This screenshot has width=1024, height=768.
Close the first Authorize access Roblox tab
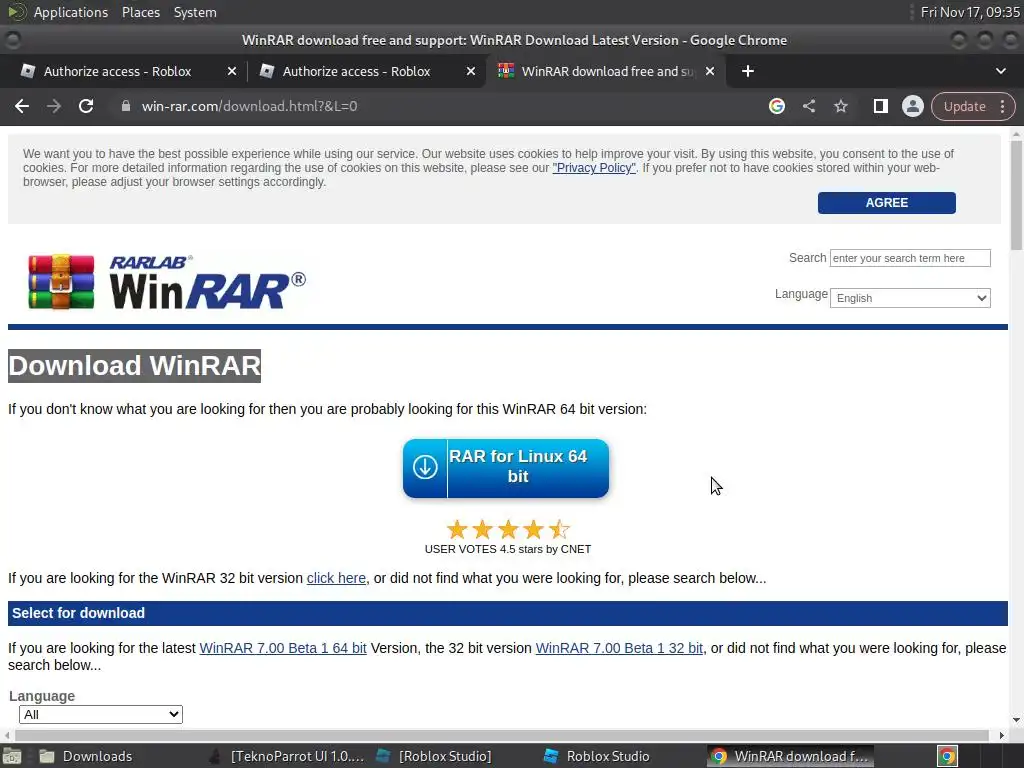(x=232, y=71)
